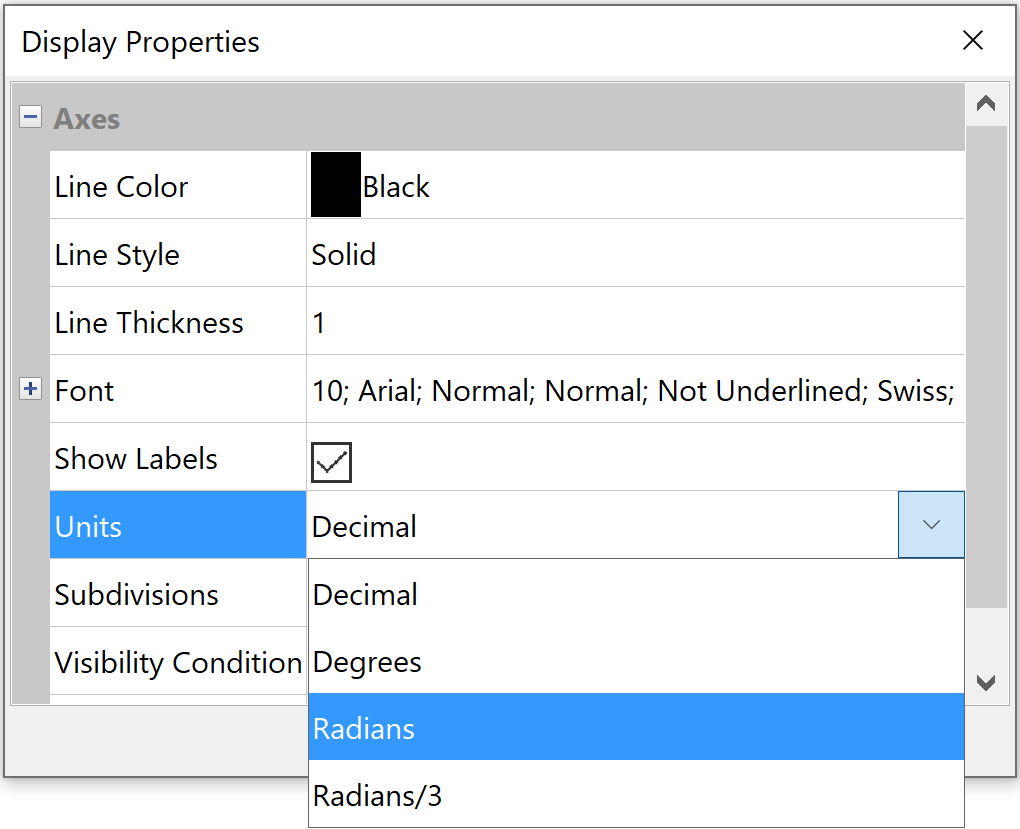Click the Solid line style value
Image resolution: width=1020 pixels, height=829 pixels.
344,255
